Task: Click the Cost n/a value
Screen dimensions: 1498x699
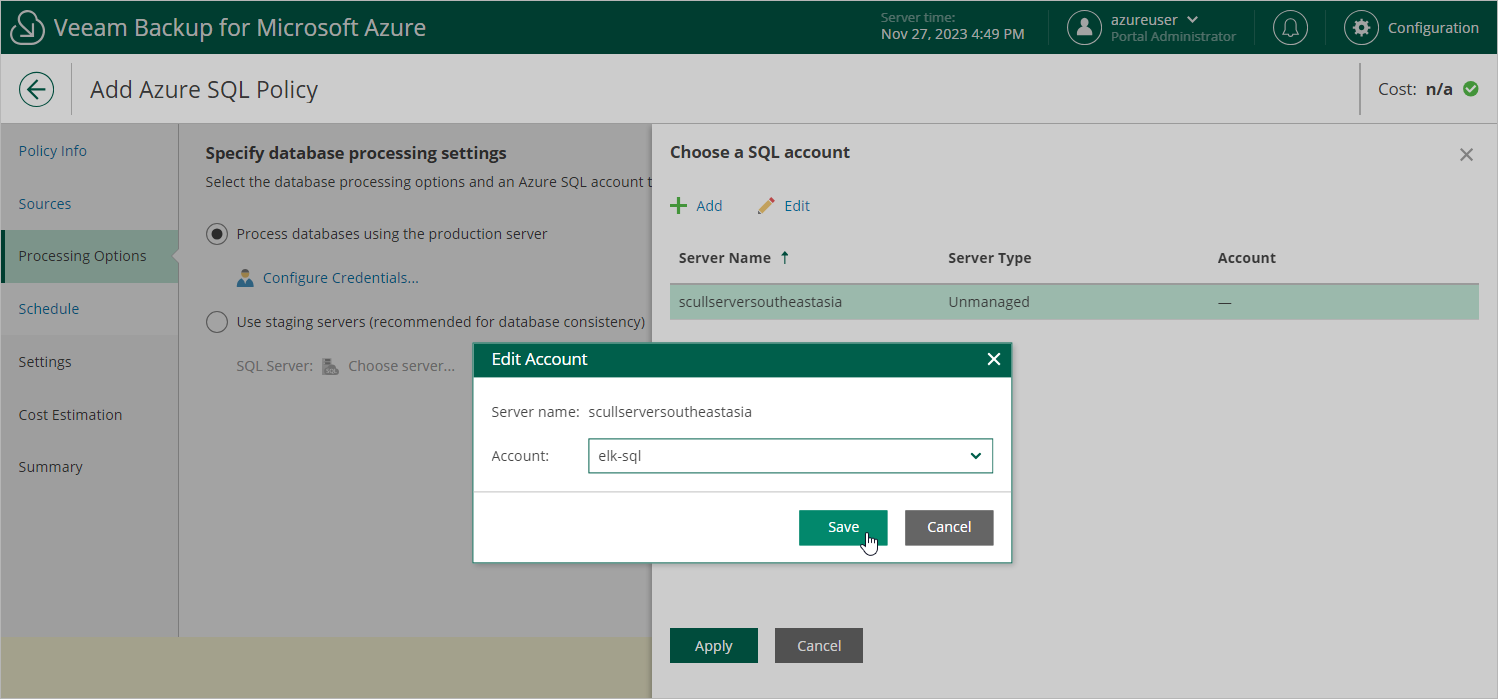Action: (x=1439, y=89)
